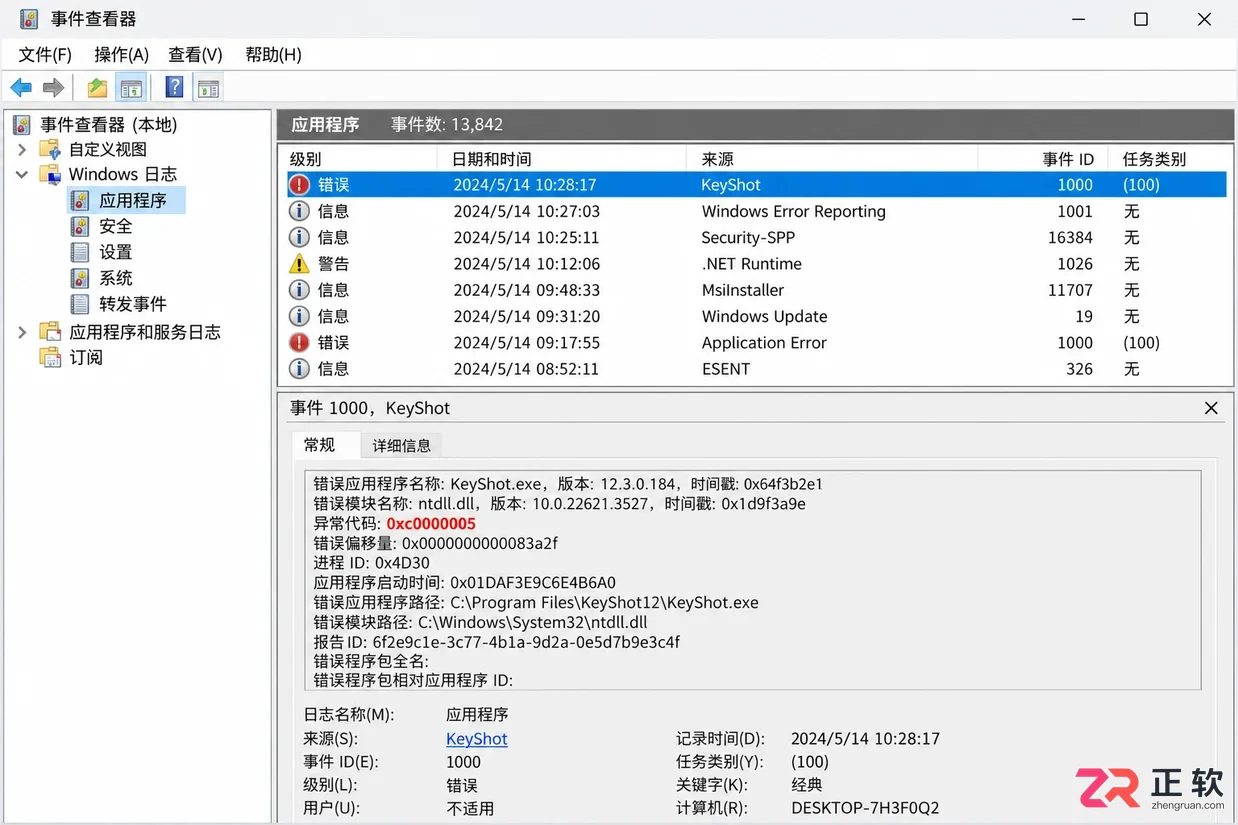Click the exception code 0xc0000005 text
This screenshot has height=825, width=1238.
point(431,523)
